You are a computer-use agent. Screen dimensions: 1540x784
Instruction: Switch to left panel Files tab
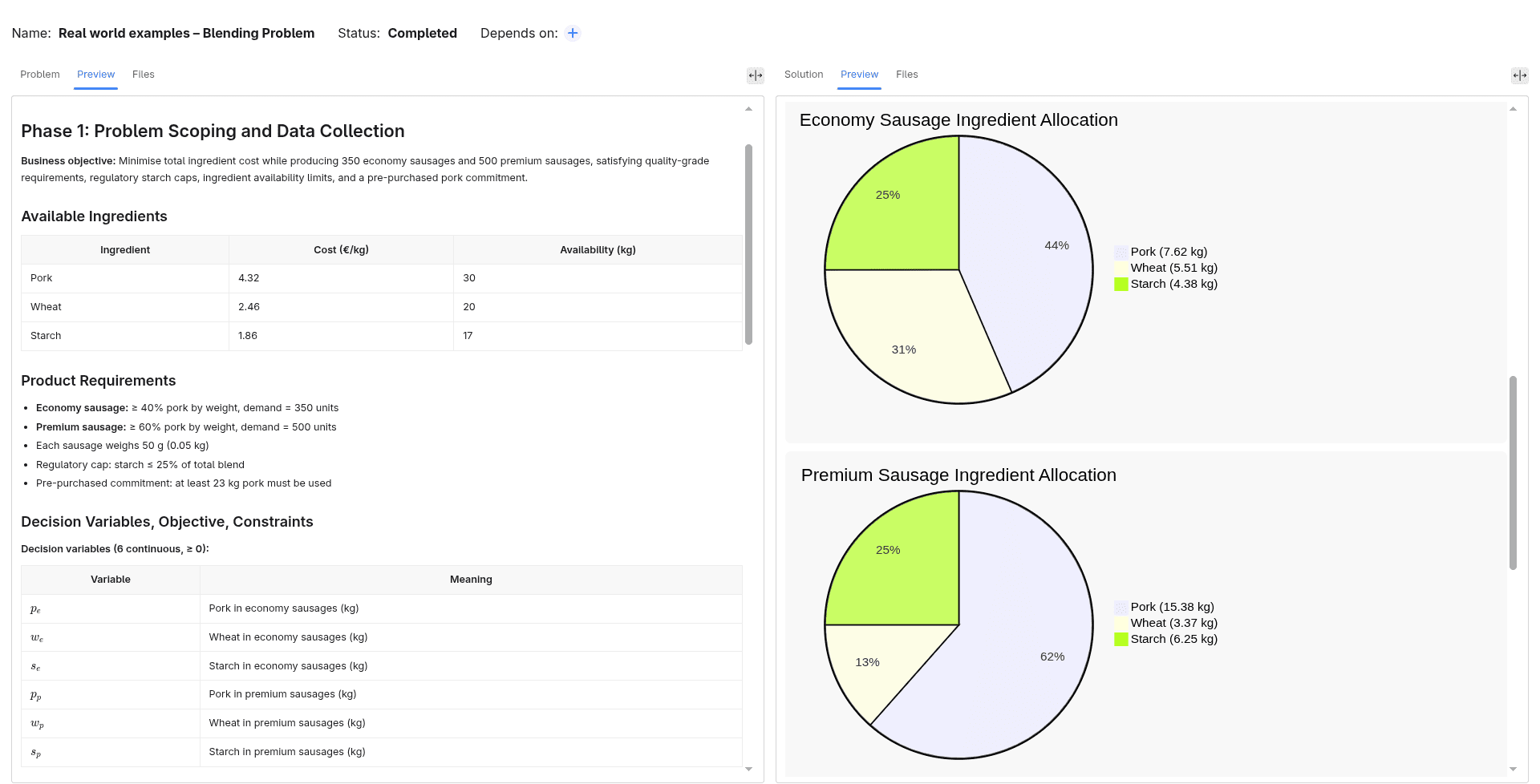tap(144, 75)
